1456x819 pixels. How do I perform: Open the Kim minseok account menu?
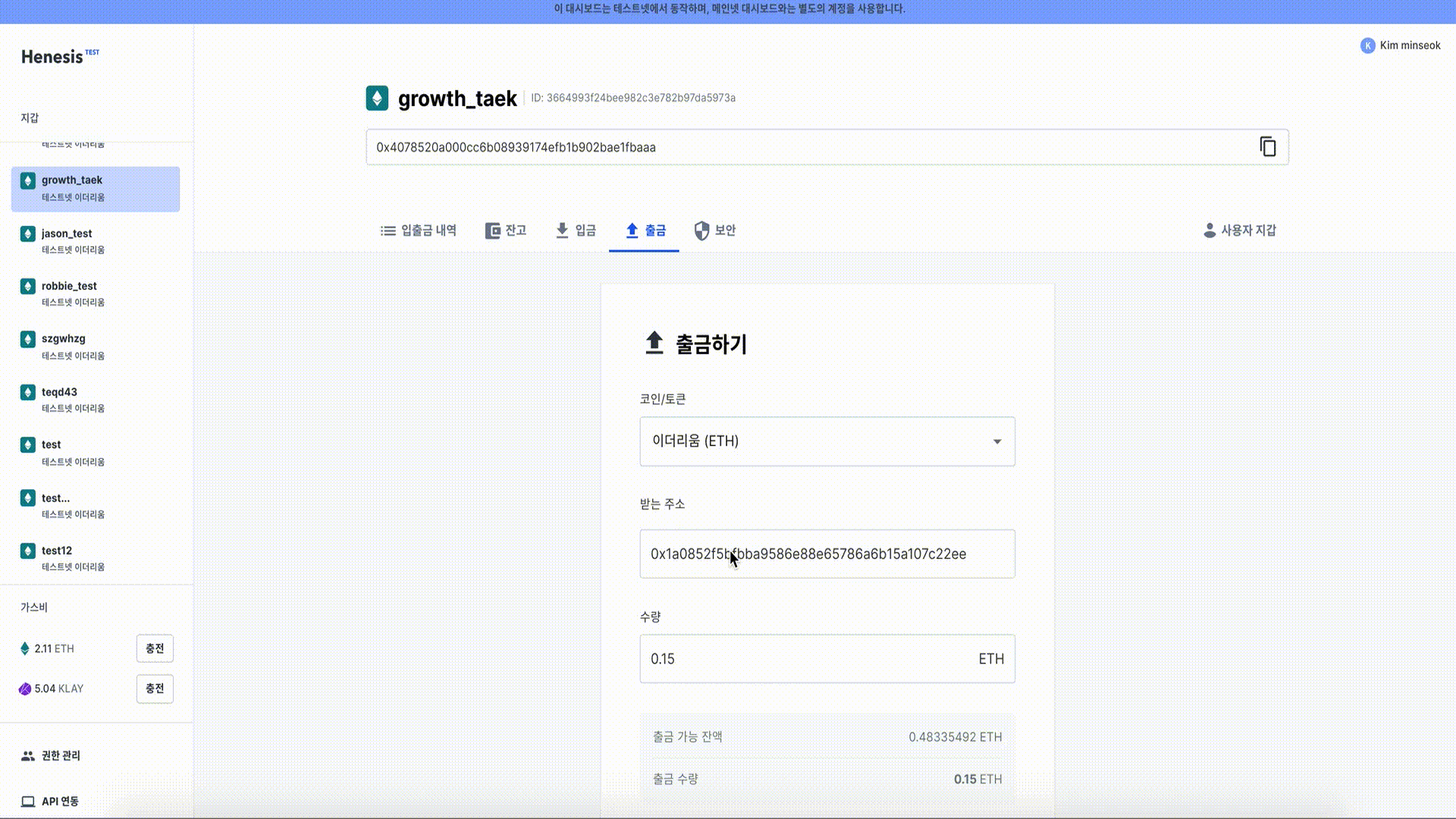point(1401,45)
